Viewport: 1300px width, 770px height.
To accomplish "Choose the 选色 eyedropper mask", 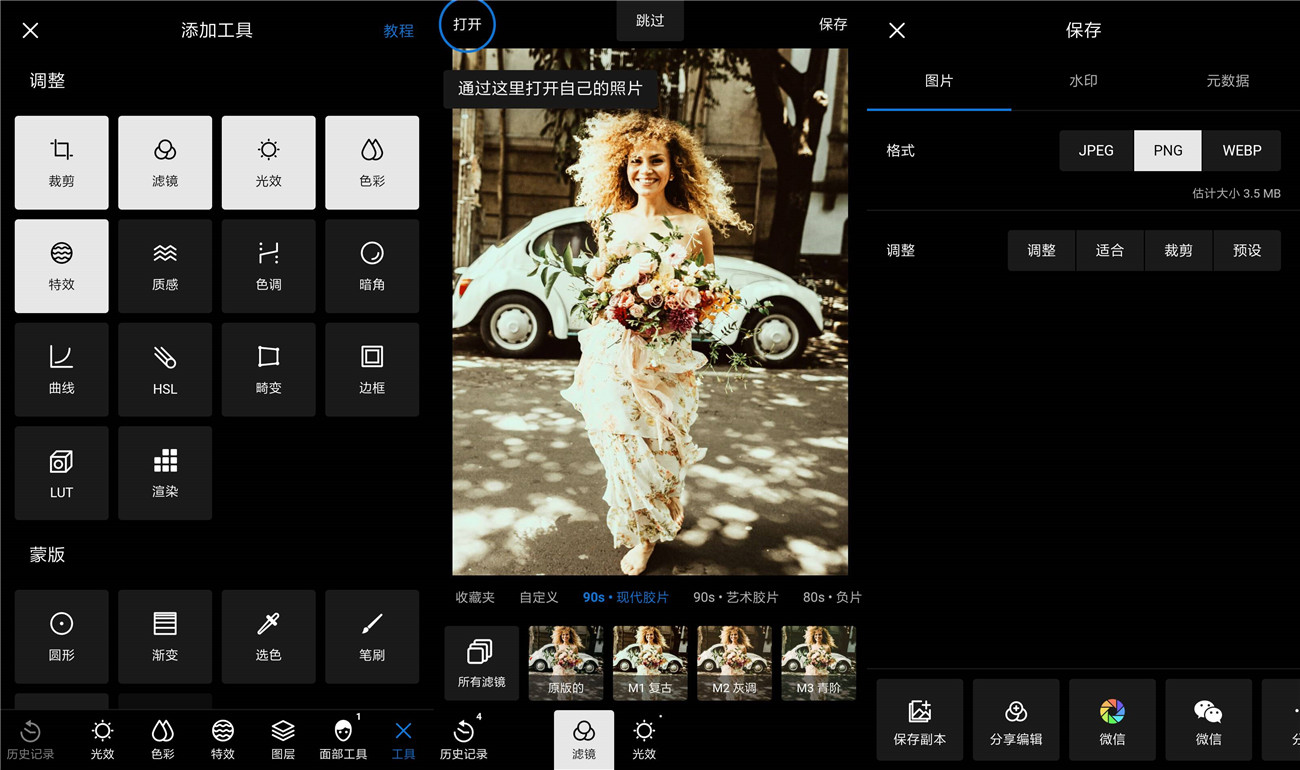I will [268, 636].
